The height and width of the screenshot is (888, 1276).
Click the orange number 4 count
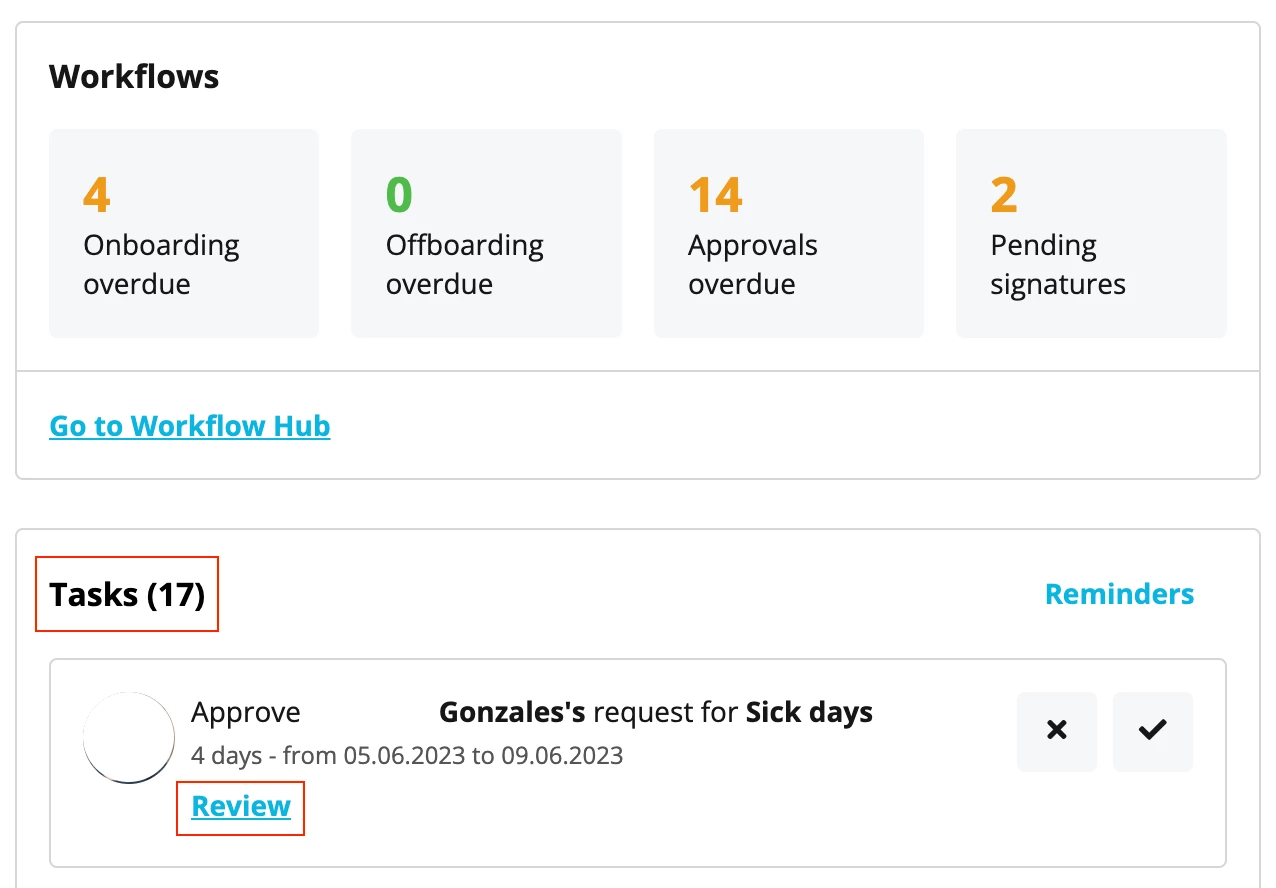pyautogui.click(x=96, y=195)
